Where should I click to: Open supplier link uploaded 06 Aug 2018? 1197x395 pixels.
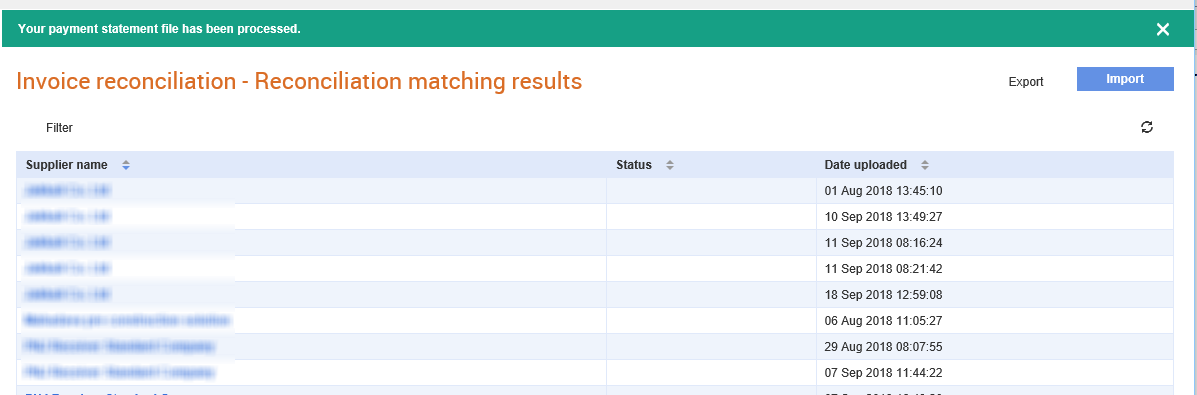(x=127, y=320)
